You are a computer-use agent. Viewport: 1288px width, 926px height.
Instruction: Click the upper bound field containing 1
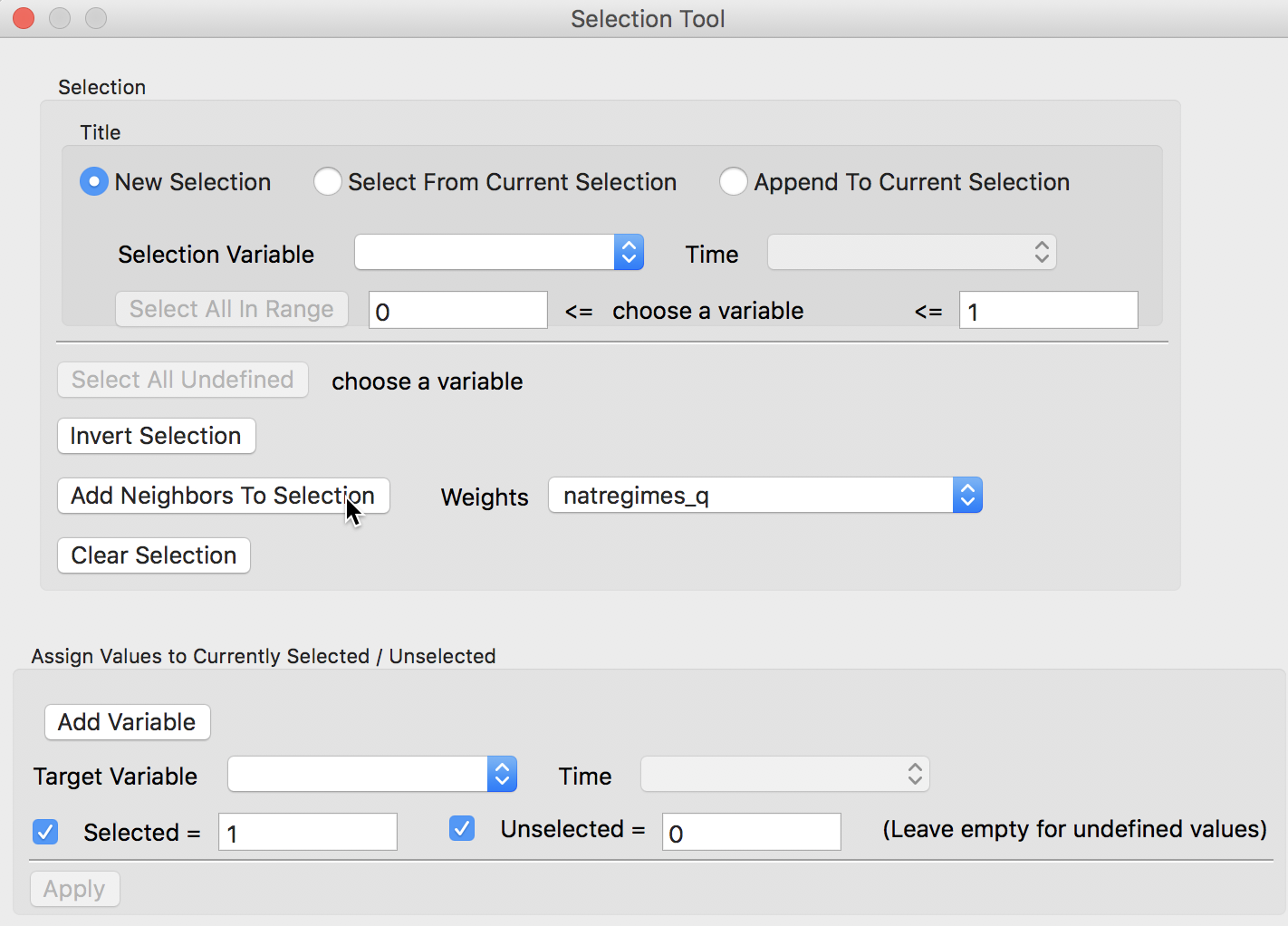click(1049, 310)
